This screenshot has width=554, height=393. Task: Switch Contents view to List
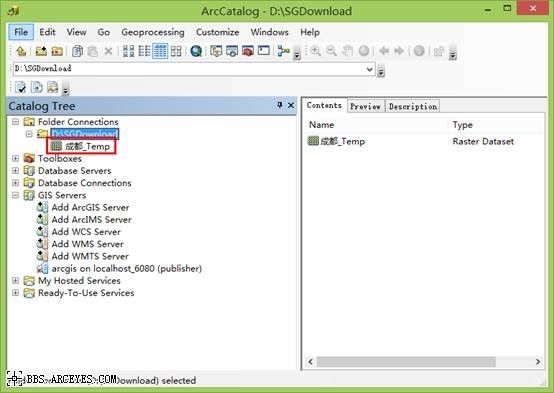point(144,51)
